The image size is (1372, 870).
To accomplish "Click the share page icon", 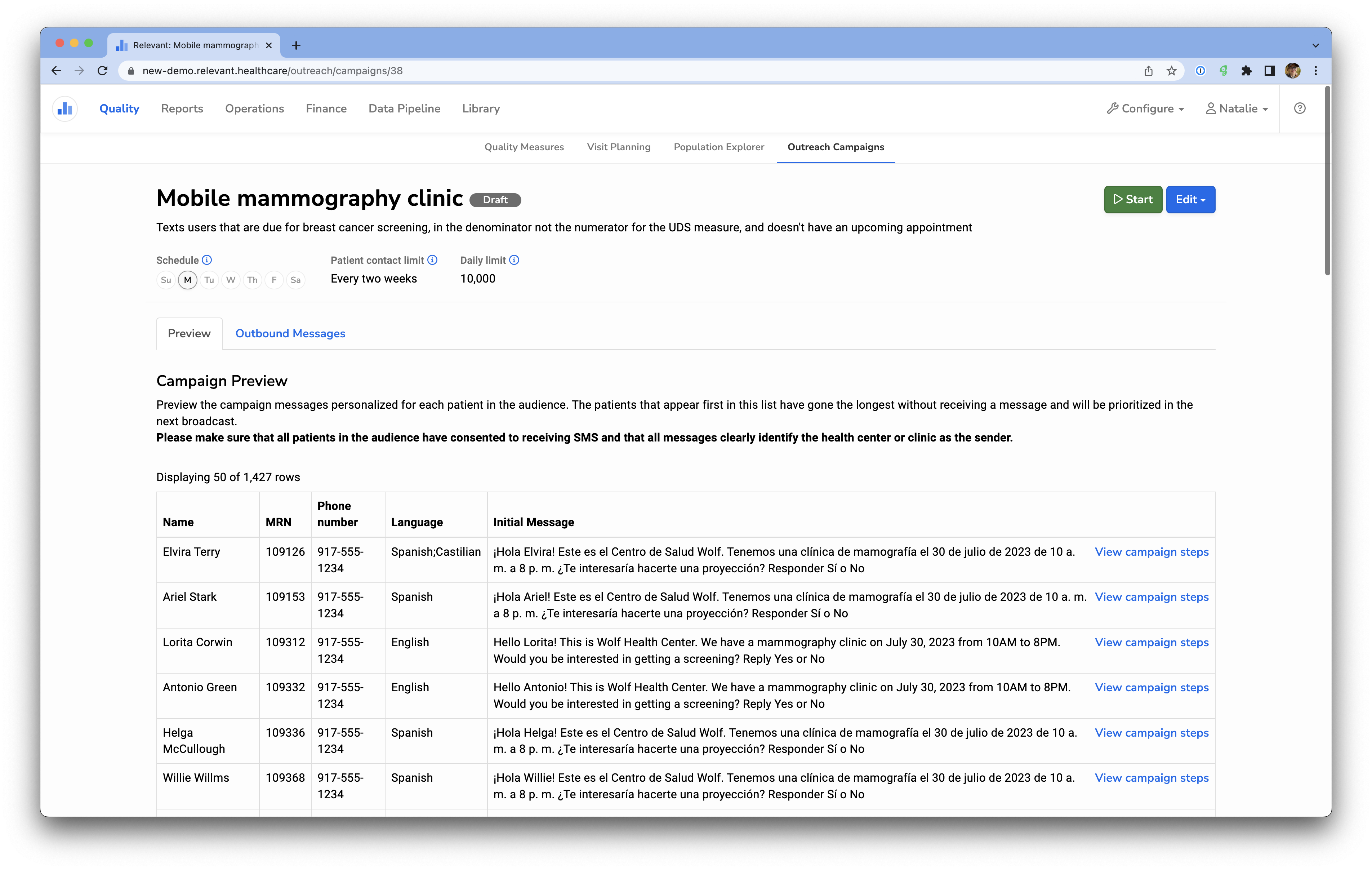I will tap(1148, 71).
